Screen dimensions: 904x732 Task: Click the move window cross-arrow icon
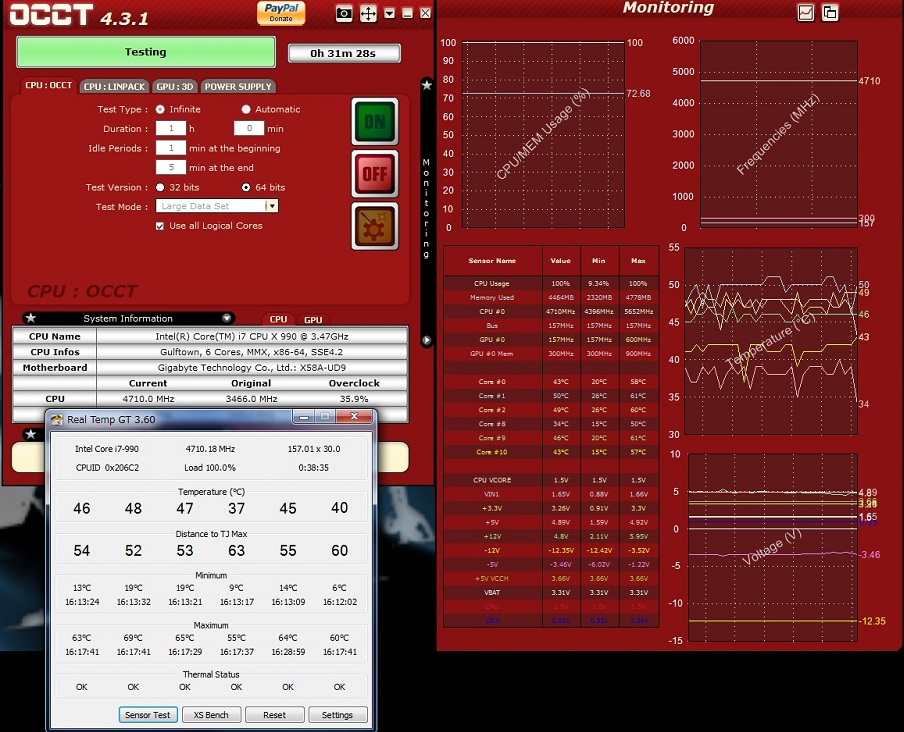pyautogui.click(x=368, y=13)
